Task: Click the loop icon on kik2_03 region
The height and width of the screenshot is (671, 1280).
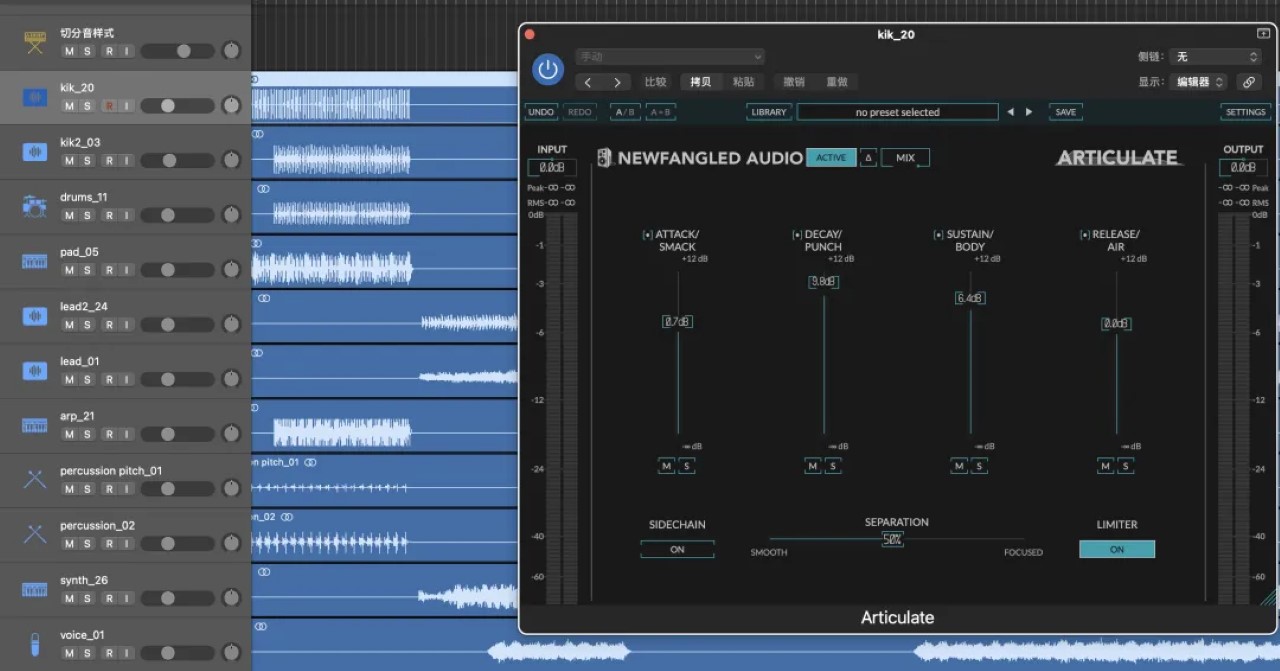Action: tap(258, 134)
